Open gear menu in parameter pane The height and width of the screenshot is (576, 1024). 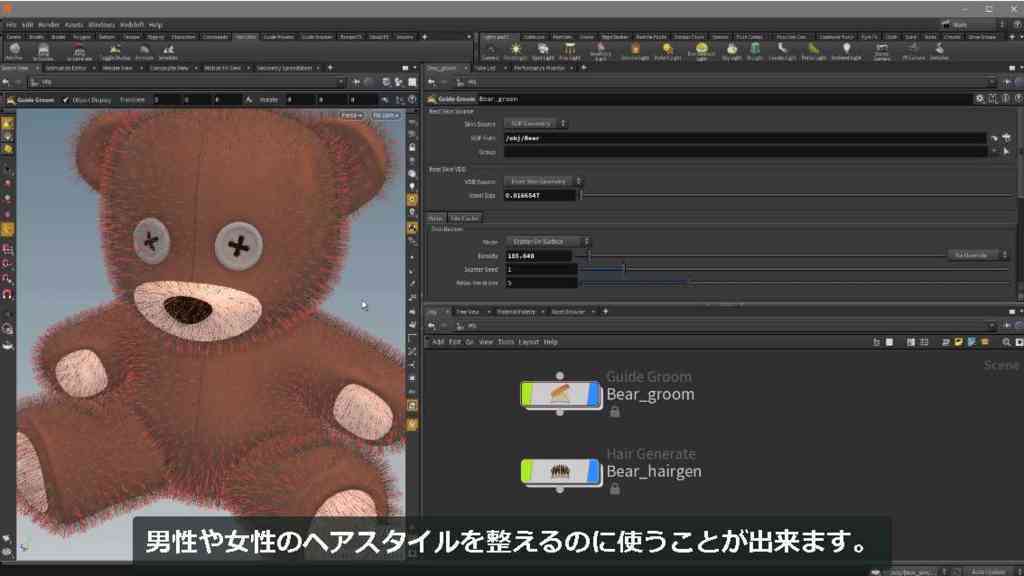[980, 99]
